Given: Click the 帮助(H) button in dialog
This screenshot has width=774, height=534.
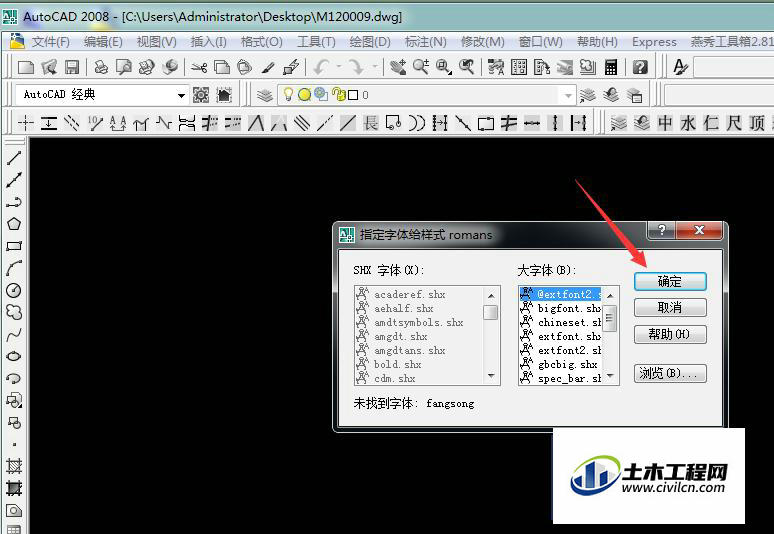Looking at the screenshot, I should point(670,335).
